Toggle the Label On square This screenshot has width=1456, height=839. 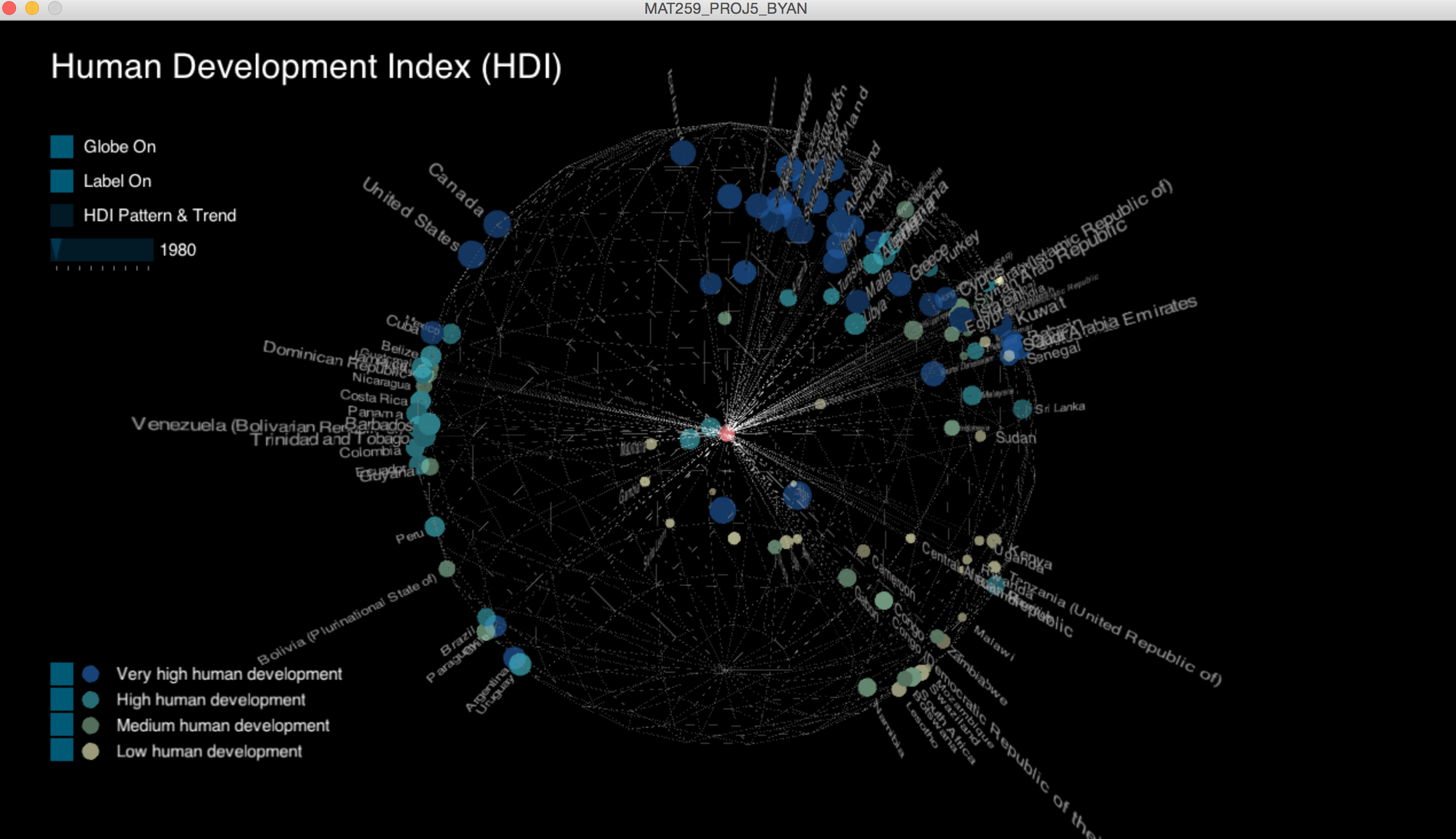(x=62, y=181)
